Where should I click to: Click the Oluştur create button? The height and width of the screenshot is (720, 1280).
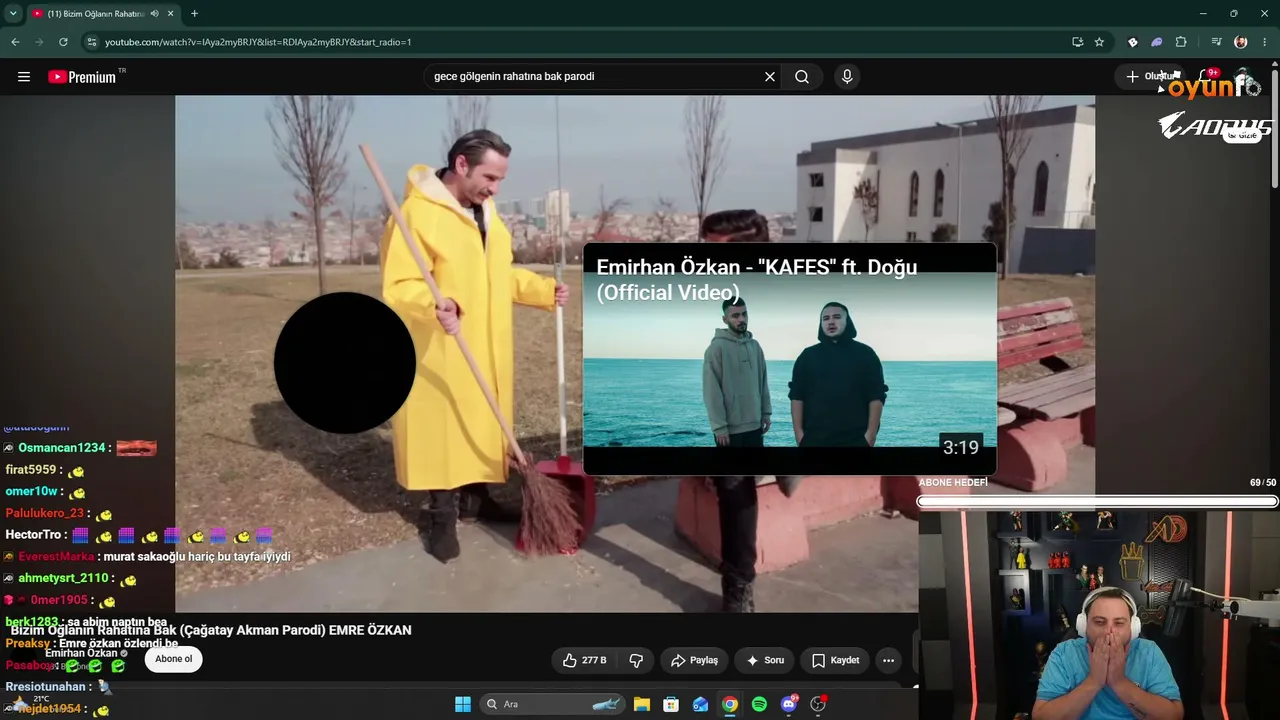point(1152,77)
